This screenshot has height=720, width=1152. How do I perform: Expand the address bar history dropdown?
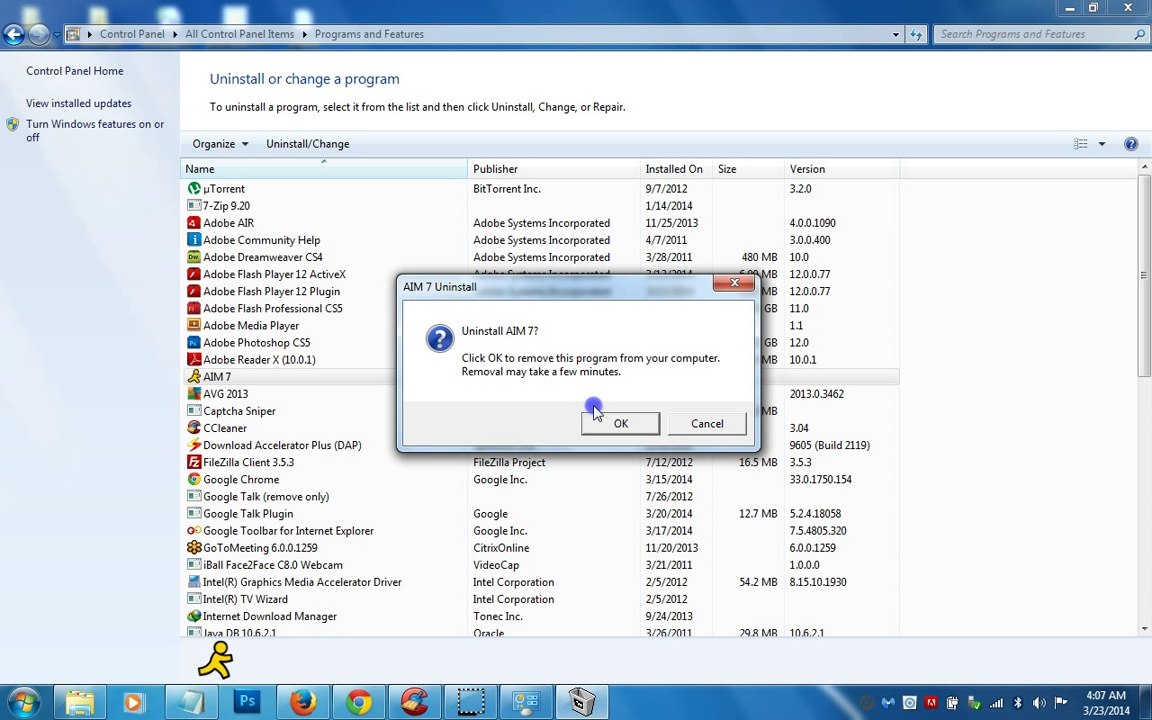tap(895, 34)
